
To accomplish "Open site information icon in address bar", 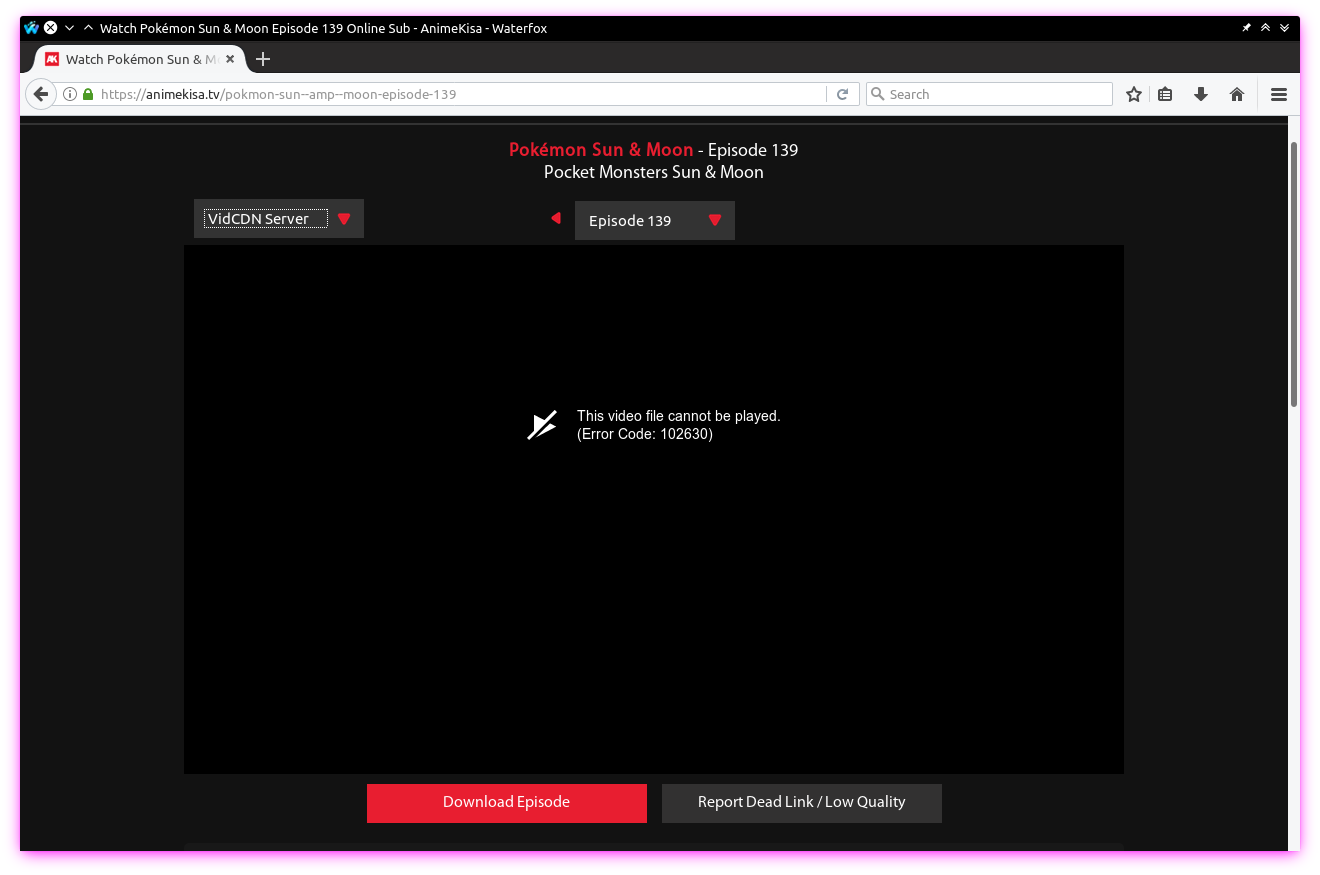I will (70, 94).
